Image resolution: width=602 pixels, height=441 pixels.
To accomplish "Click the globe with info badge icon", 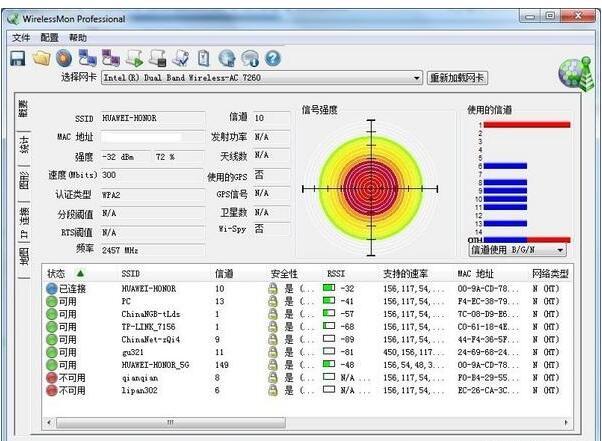I will (x=250, y=58).
